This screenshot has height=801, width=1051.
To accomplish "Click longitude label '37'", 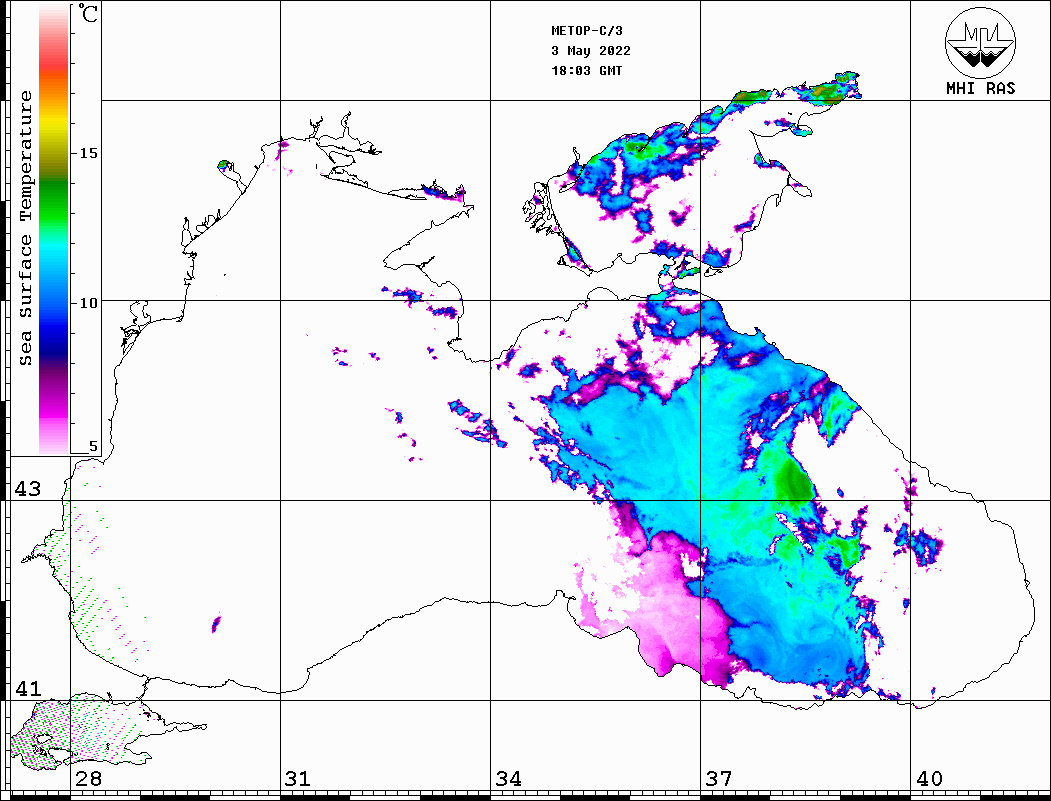I will point(719,779).
